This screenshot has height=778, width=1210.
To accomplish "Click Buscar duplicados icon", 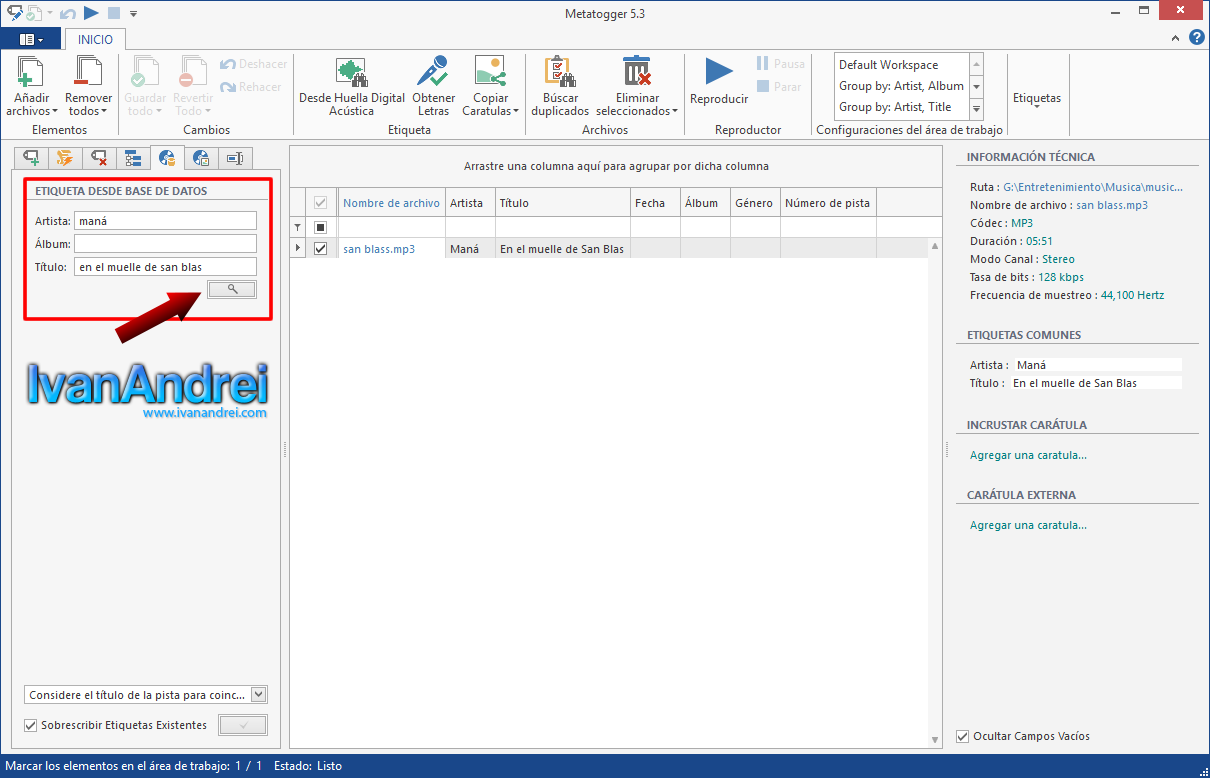I will click(x=560, y=72).
